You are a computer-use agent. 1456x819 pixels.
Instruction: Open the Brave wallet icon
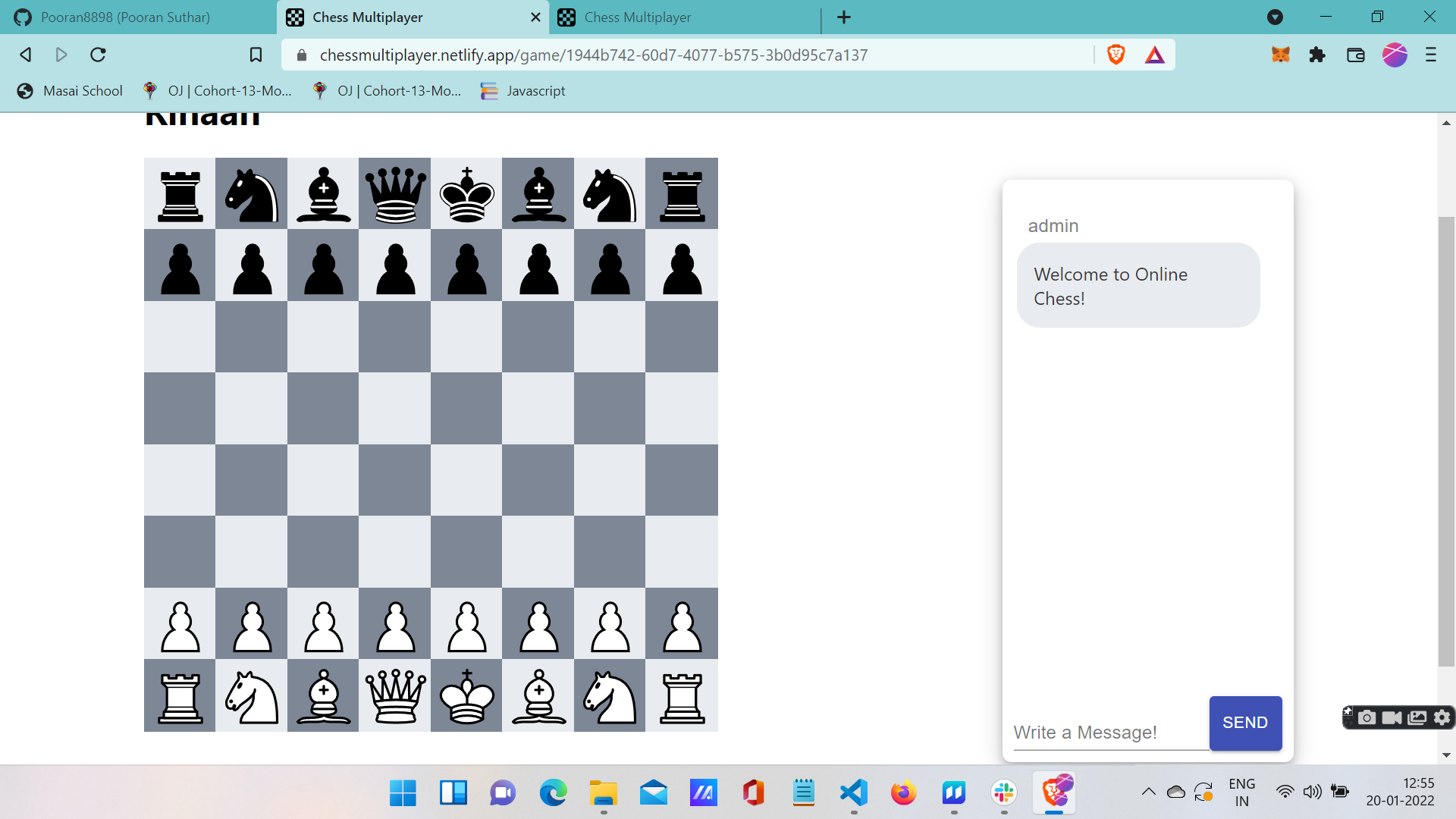point(1355,55)
